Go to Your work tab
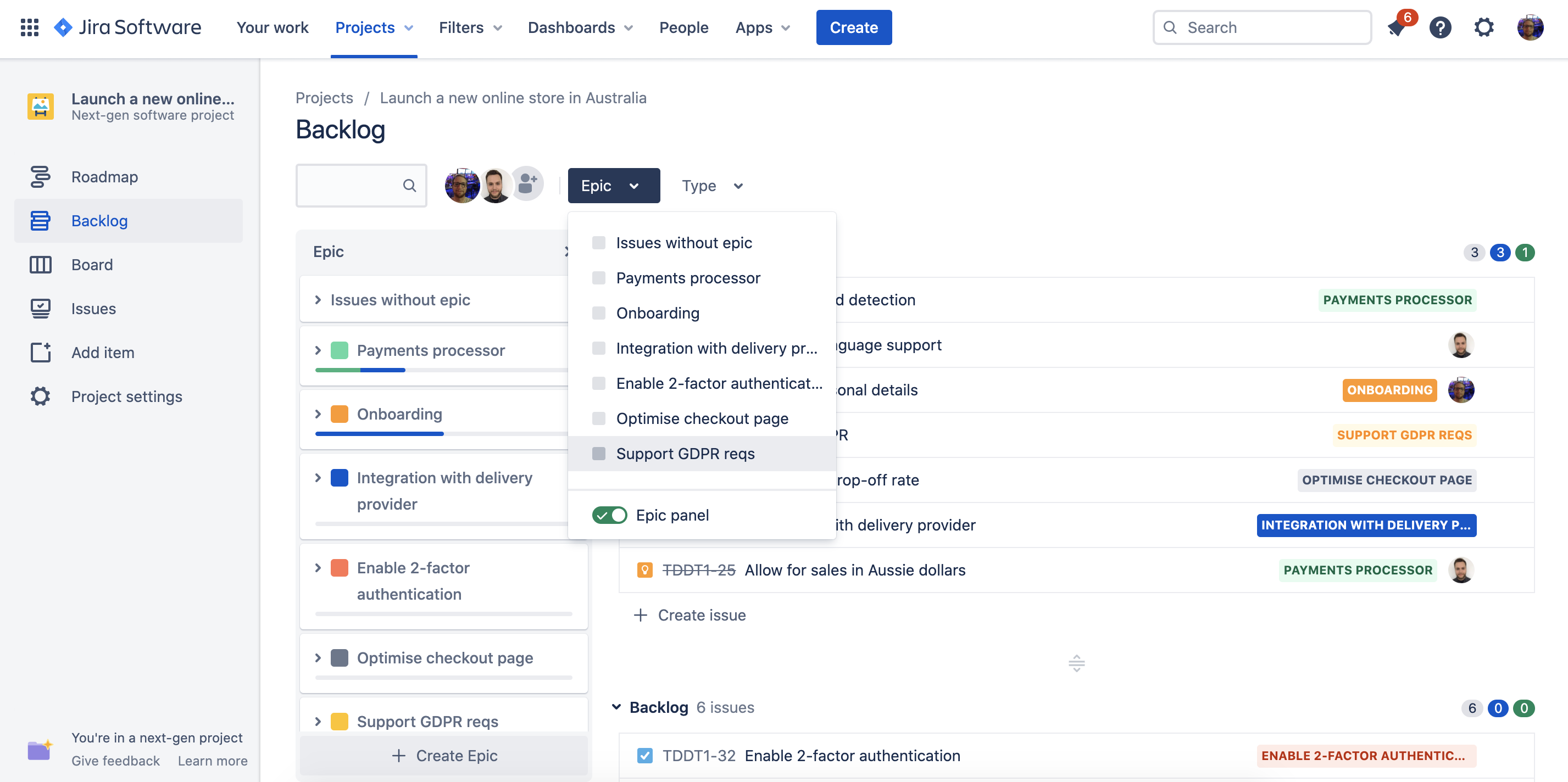 (x=272, y=27)
